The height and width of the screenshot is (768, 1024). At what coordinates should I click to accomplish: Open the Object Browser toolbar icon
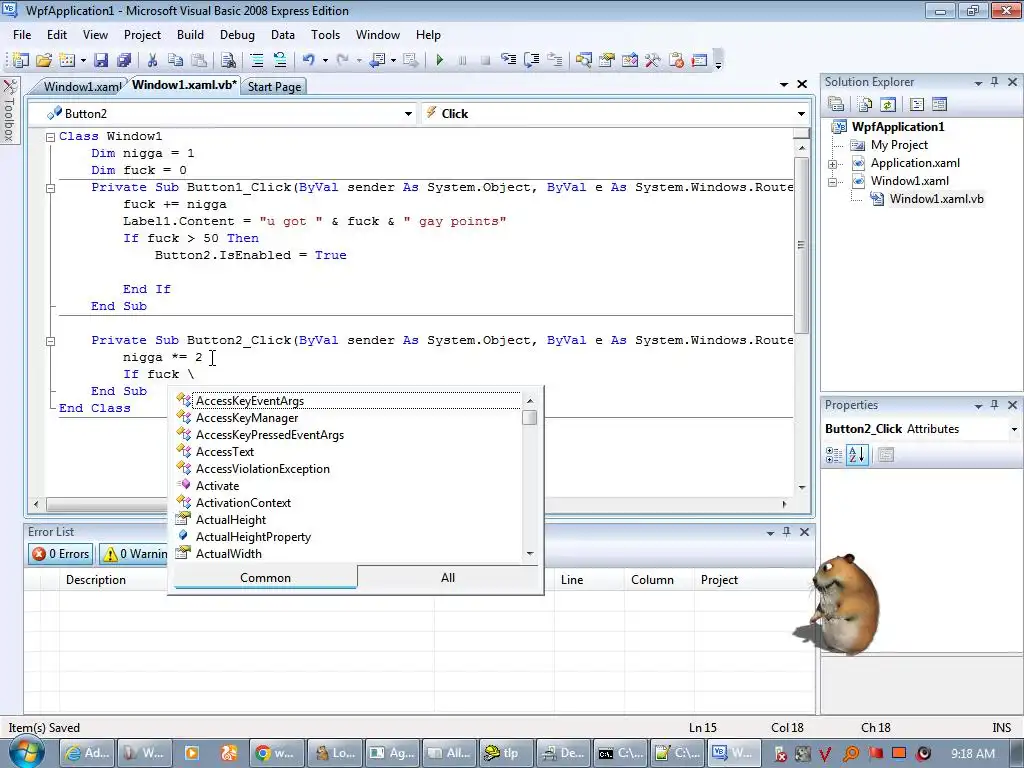pos(630,60)
